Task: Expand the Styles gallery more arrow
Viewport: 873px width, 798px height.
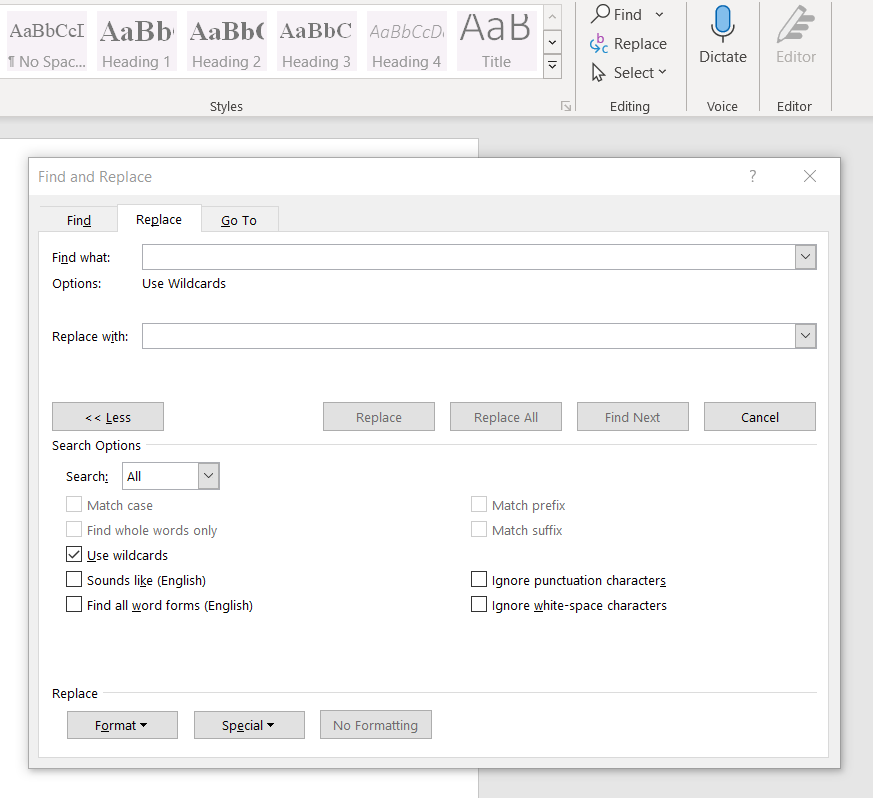Action: click(552, 66)
